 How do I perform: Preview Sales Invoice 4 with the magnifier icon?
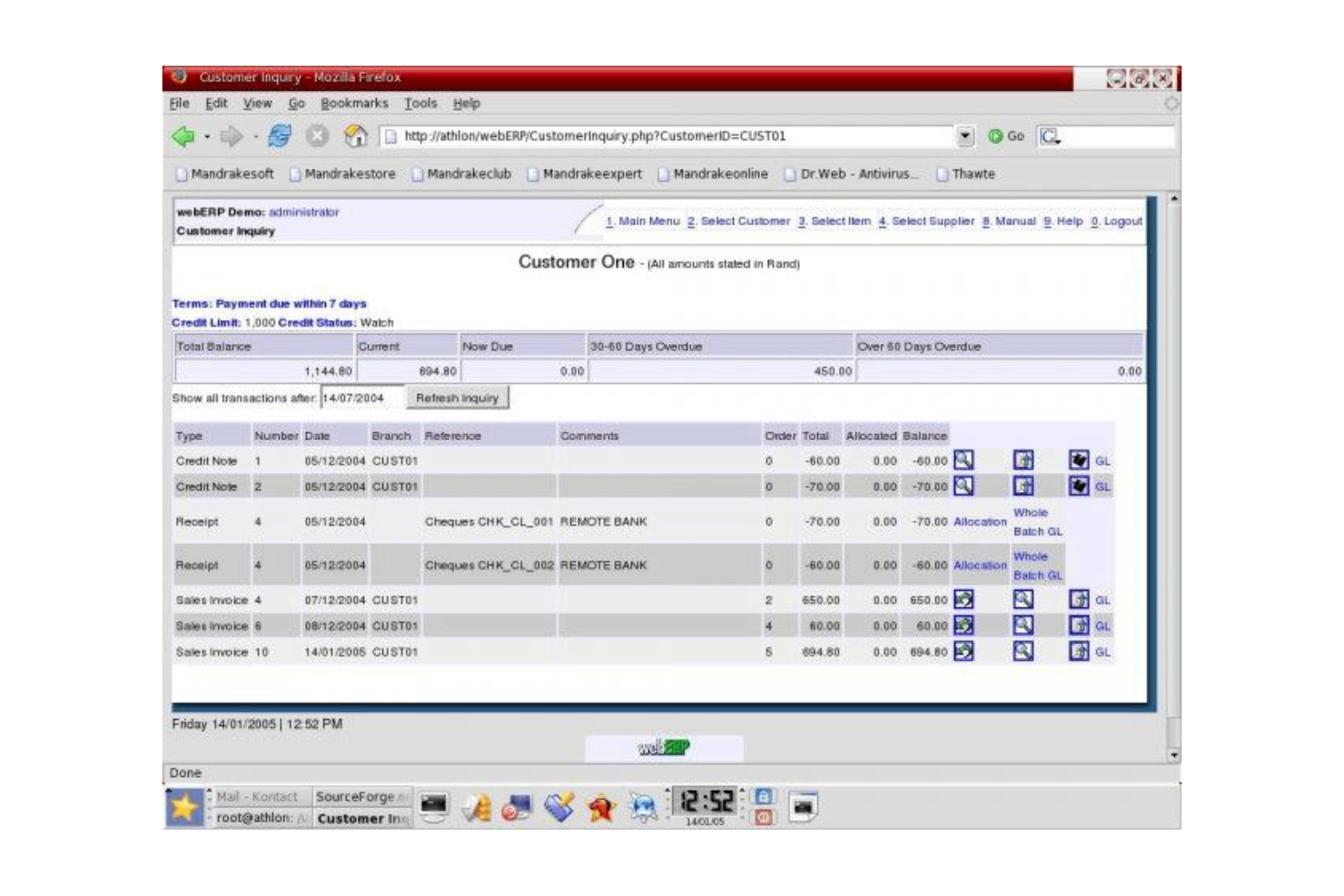point(1023,599)
